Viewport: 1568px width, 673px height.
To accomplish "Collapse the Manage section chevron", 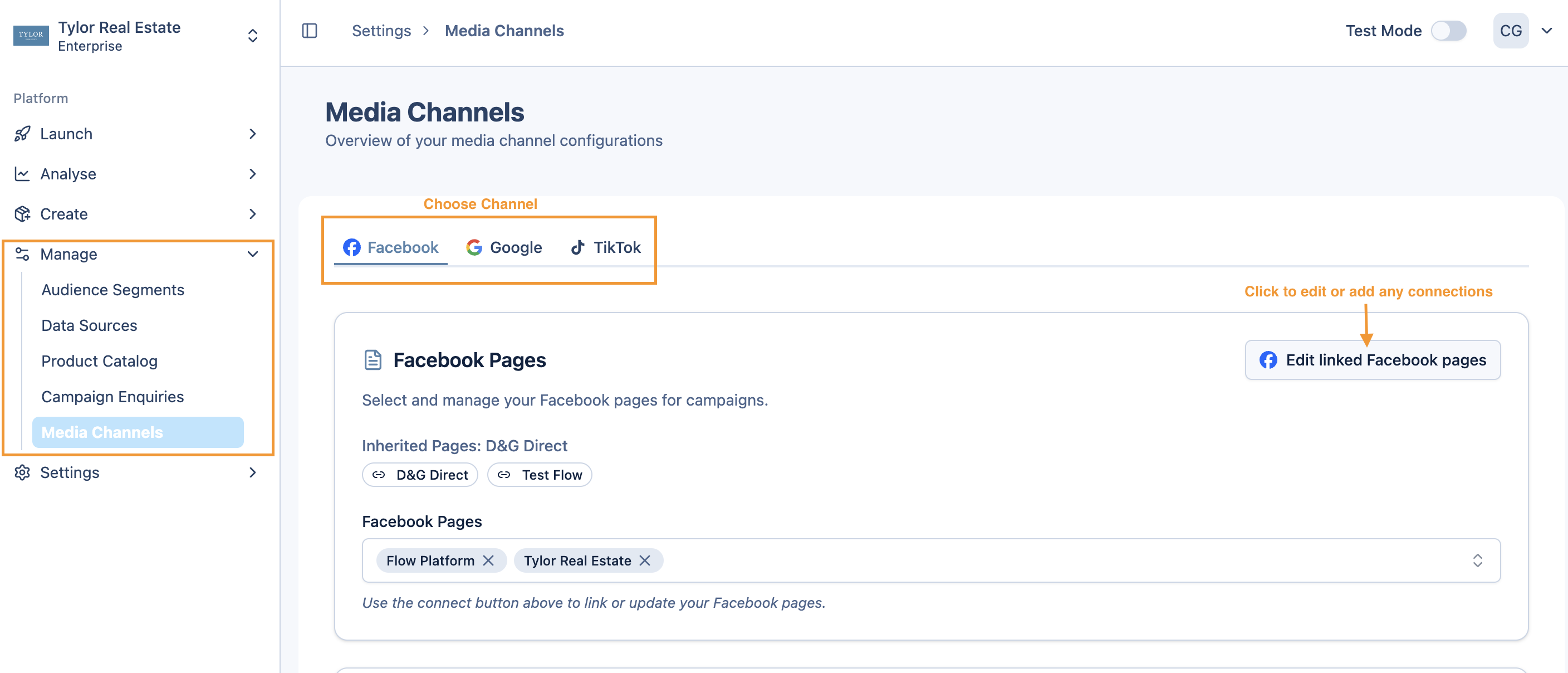I will tap(253, 254).
